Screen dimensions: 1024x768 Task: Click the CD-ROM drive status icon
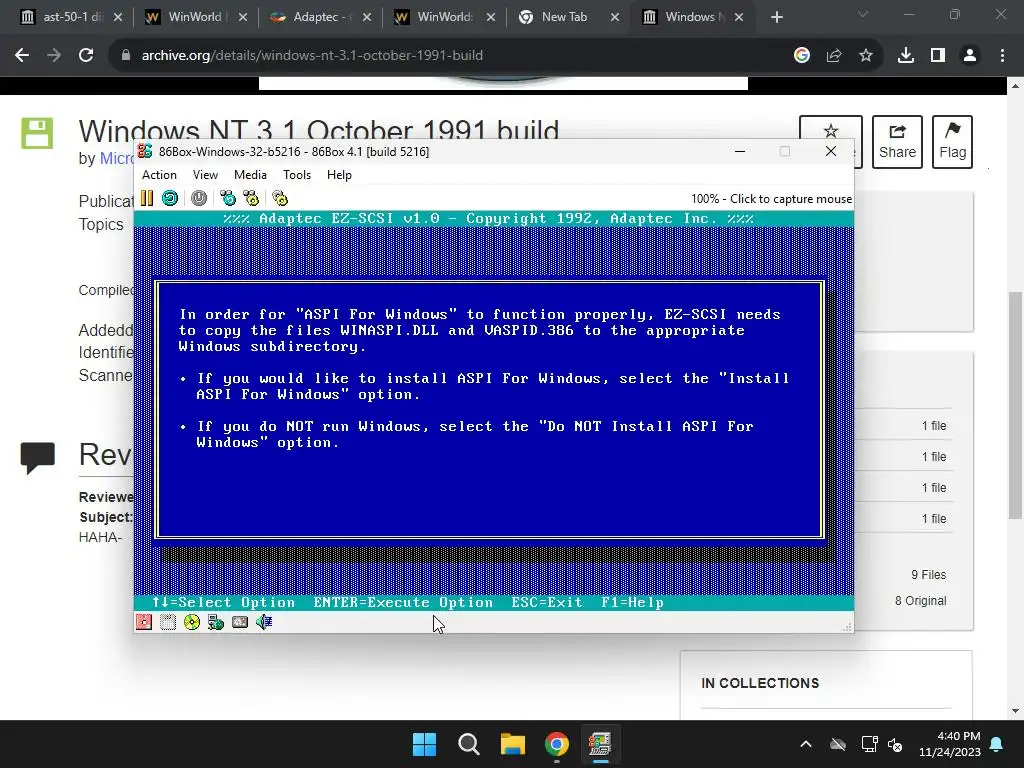pos(192,622)
